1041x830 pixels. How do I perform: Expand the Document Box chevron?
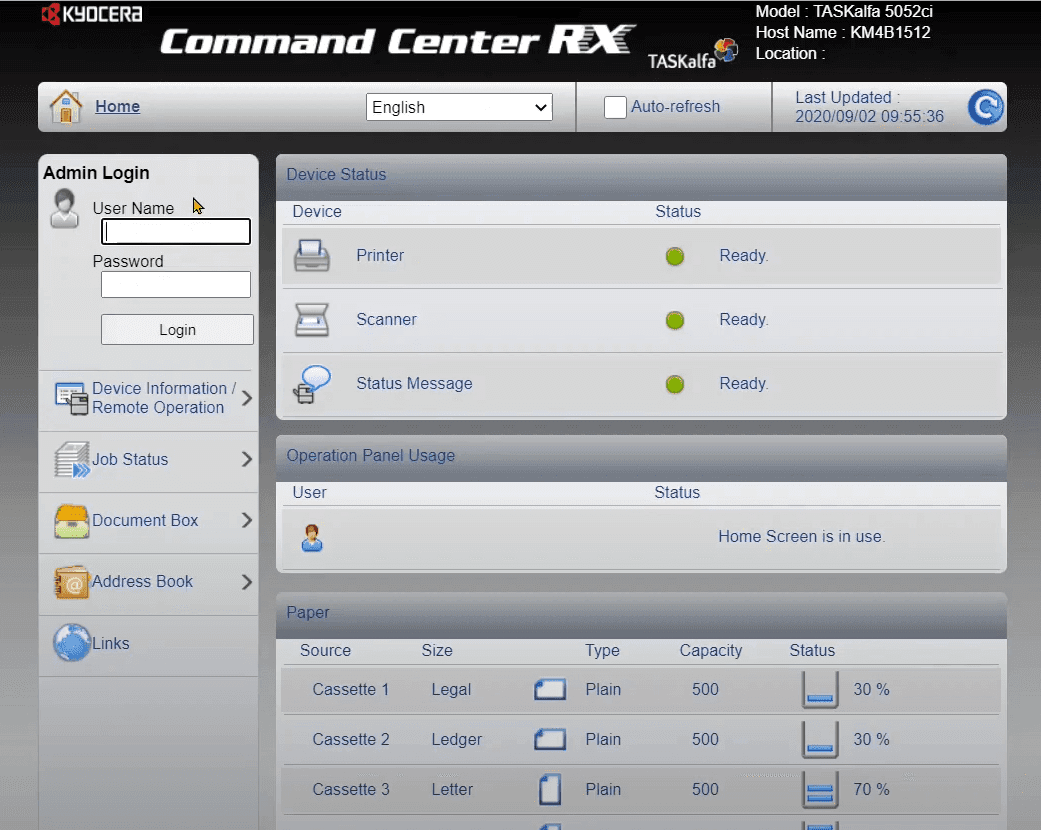tap(247, 521)
